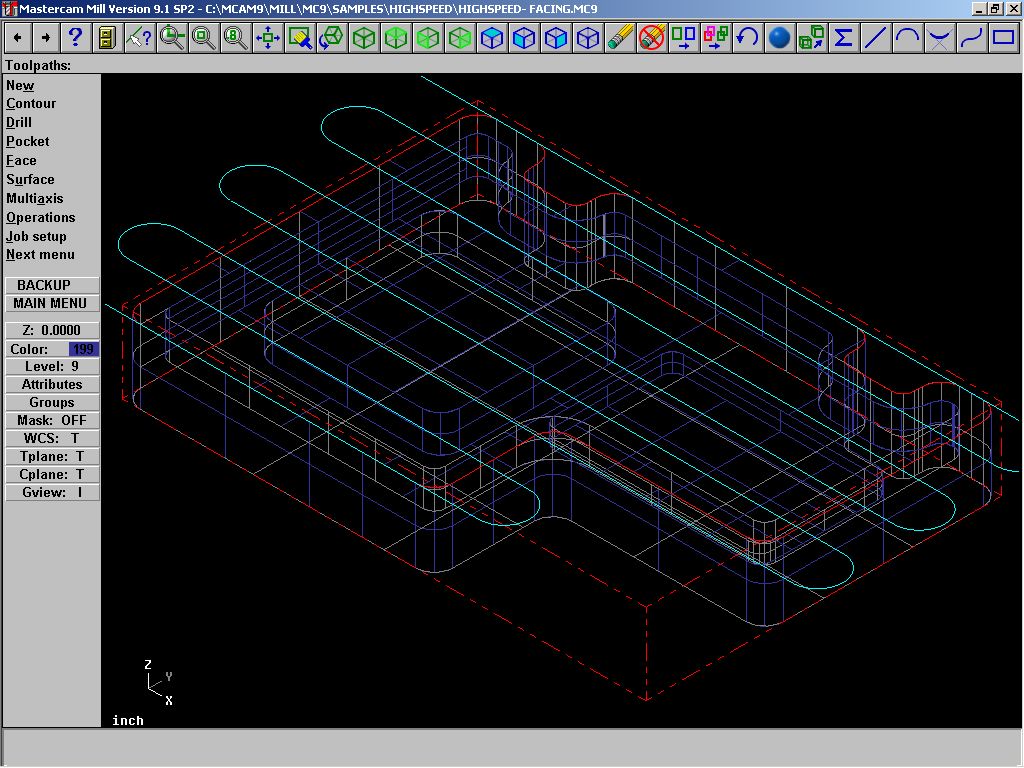This screenshot has height=768, width=1024.
Task: Select the Delete pencil-eraser tool
Action: 620,38
